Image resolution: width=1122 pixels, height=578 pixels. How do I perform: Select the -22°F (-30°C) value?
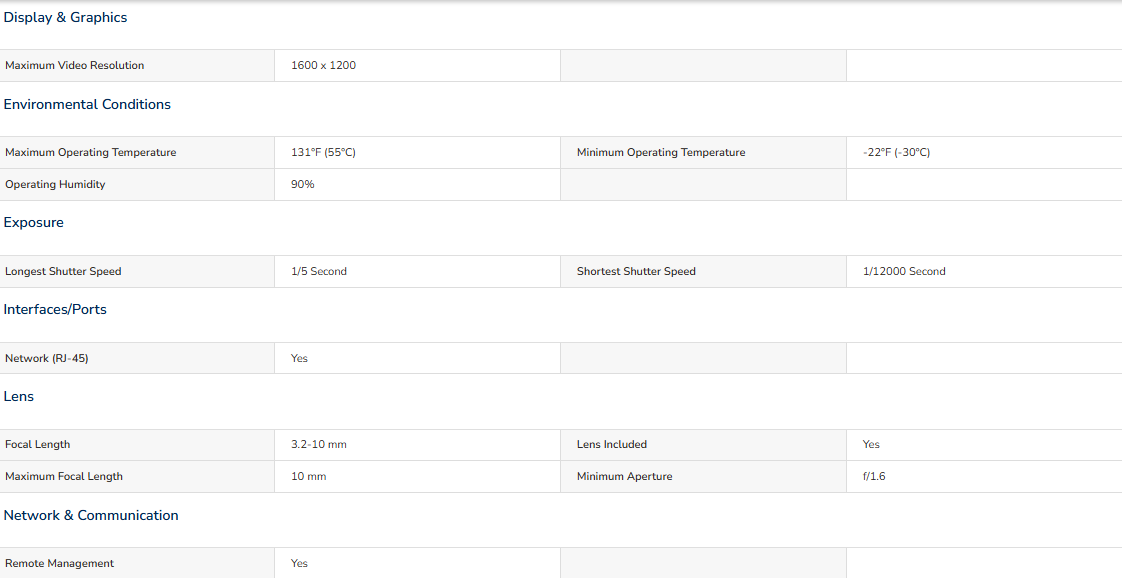[x=897, y=152]
